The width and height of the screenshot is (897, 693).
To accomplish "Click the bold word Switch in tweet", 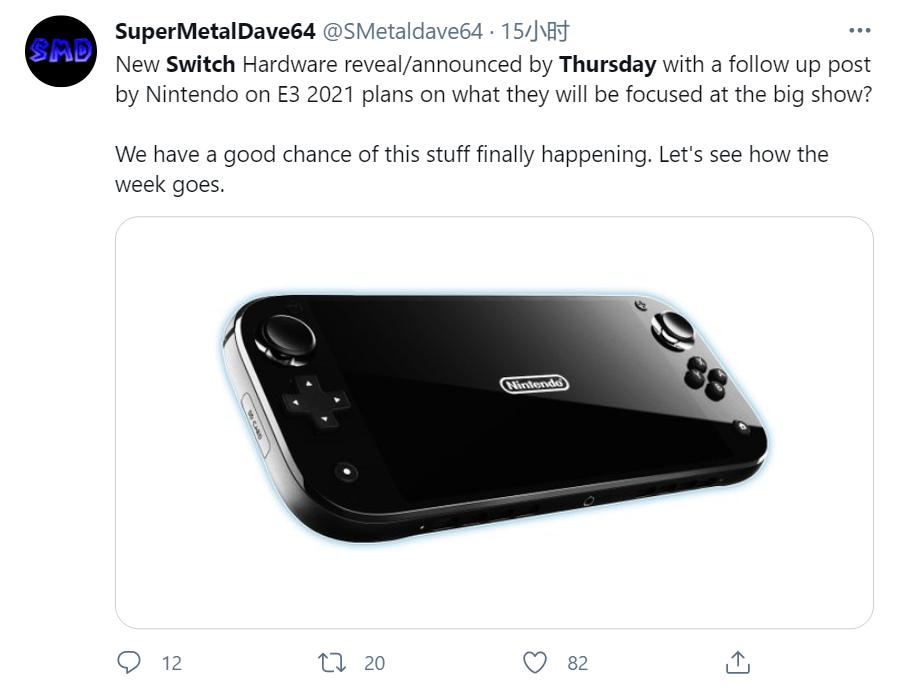I will point(200,64).
